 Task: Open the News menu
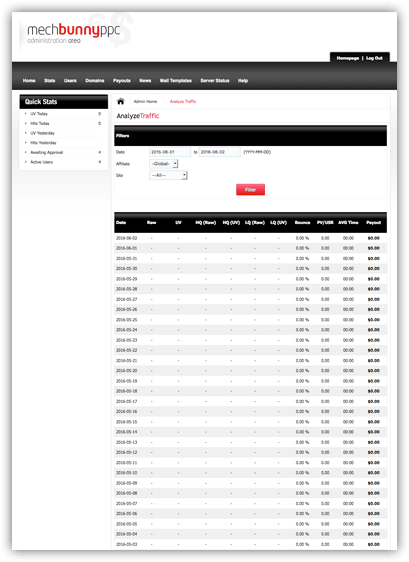click(x=145, y=81)
